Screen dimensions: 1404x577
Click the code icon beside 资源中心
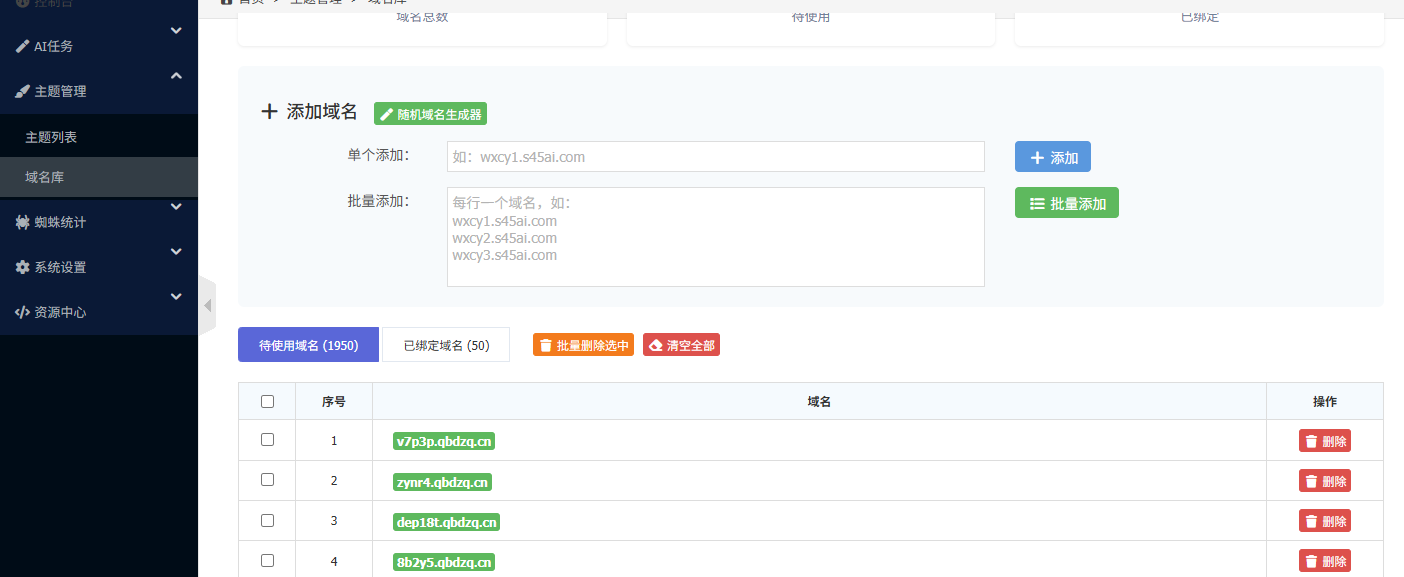(22, 312)
